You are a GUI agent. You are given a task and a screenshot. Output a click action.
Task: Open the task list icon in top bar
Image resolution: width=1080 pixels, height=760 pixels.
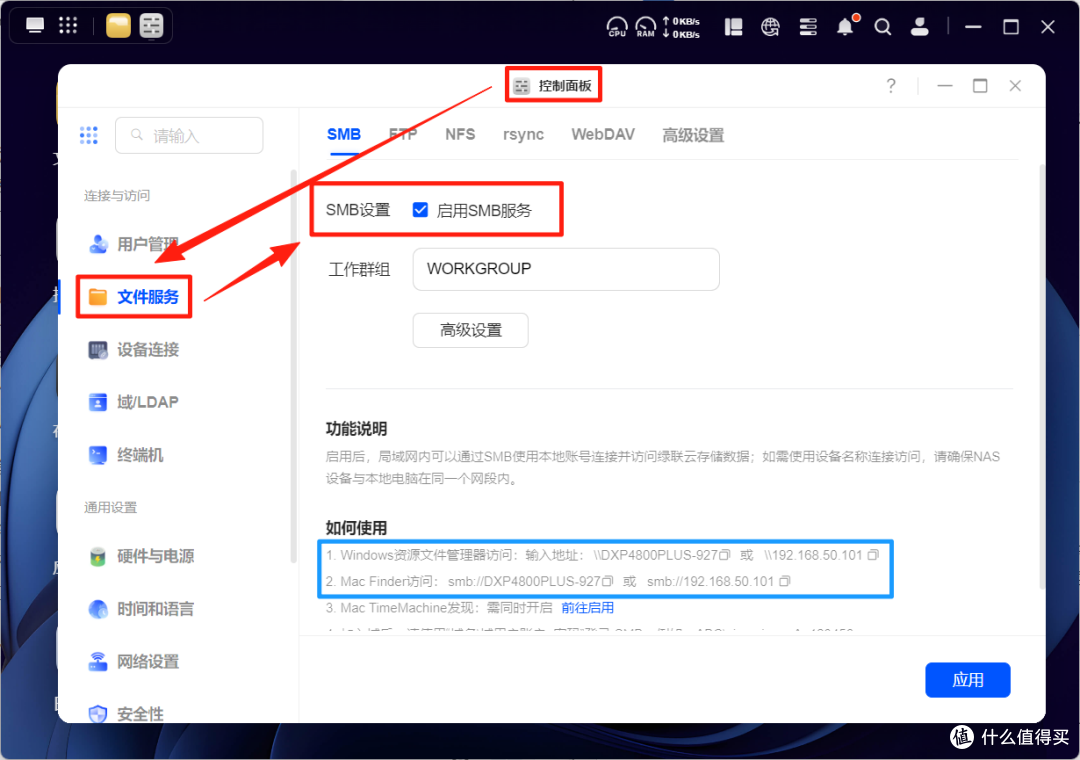[x=808, y=27]
